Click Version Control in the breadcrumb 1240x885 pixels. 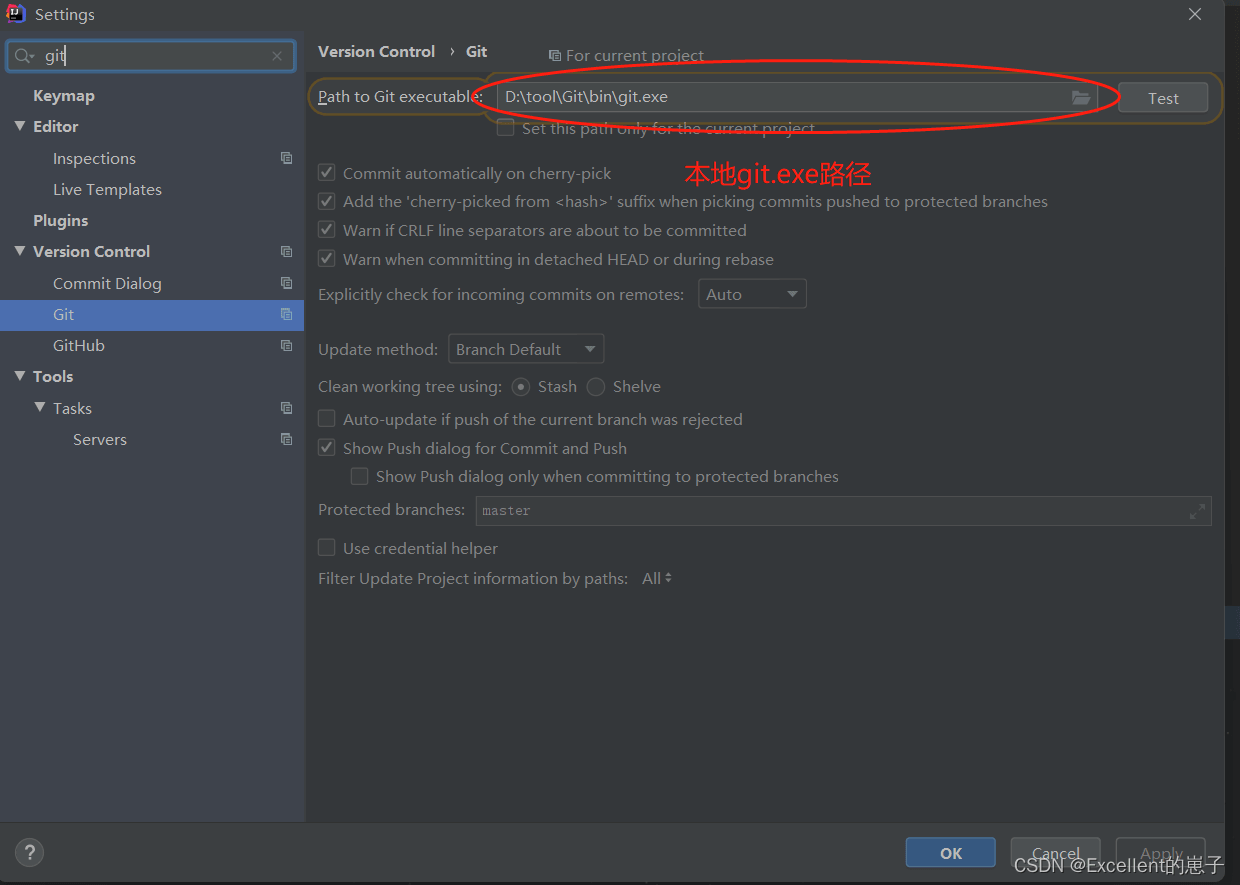376,51
